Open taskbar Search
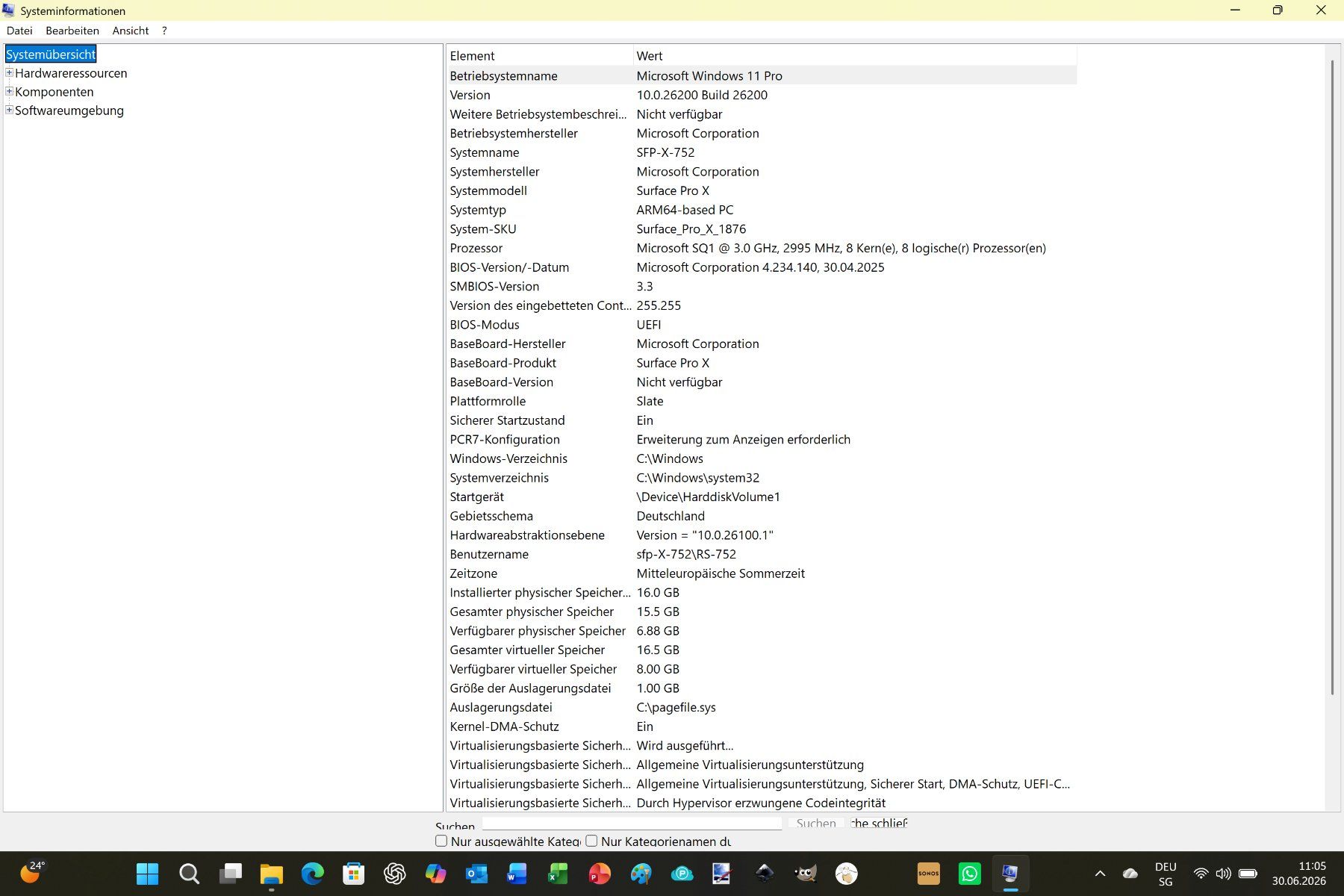1344x896 pixels. (x=189, y=874)
